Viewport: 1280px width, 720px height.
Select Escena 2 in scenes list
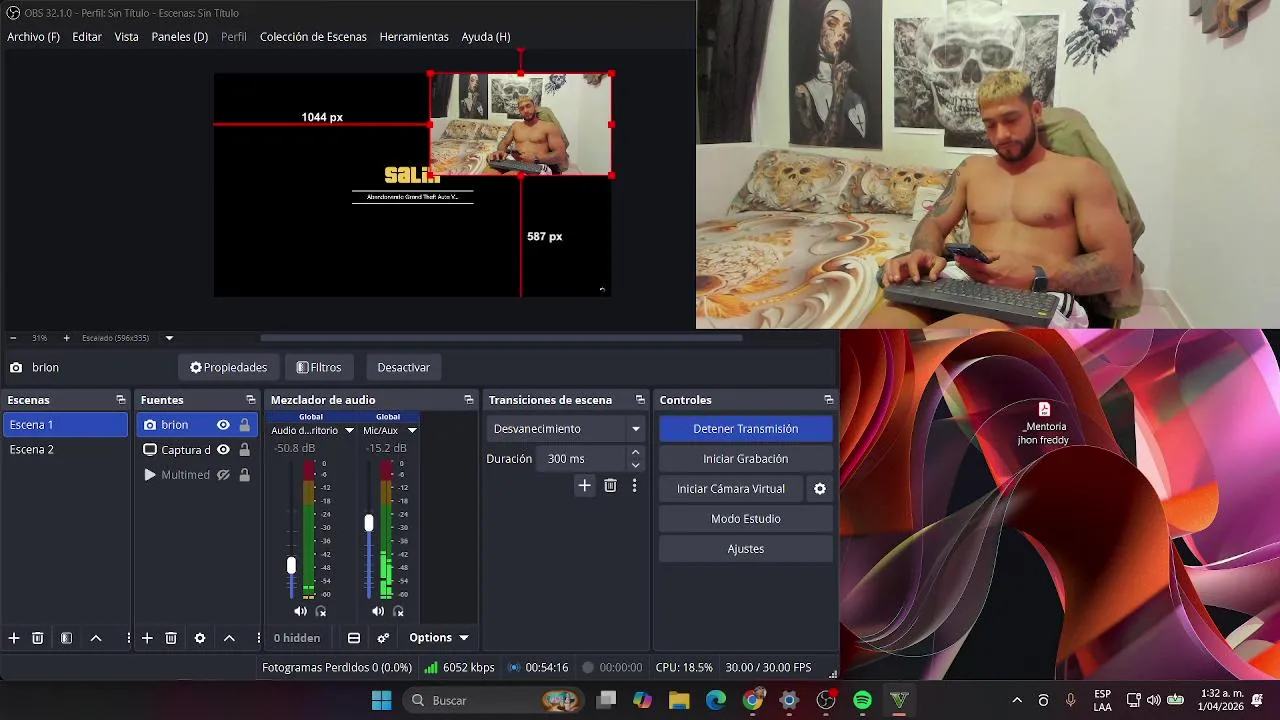click(66, 450)
